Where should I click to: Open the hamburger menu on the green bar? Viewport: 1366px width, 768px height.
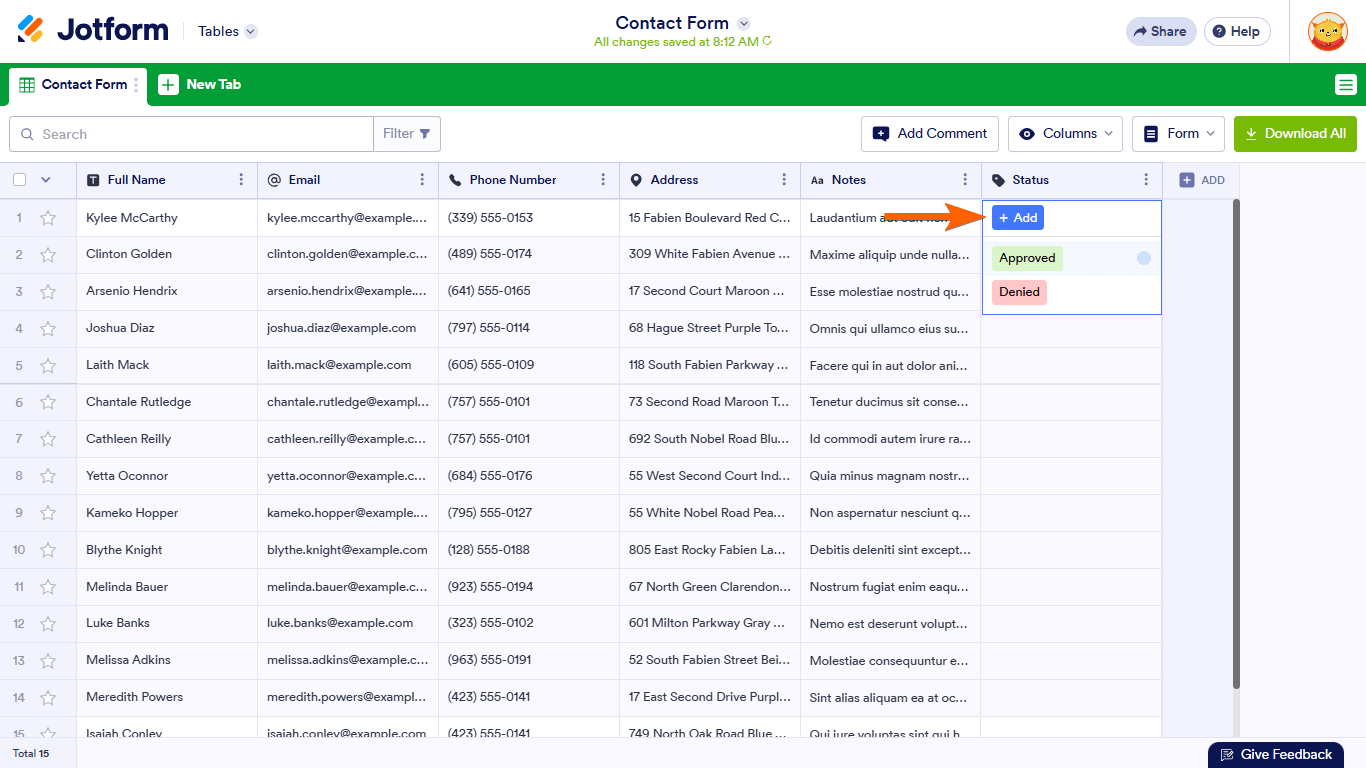tap(1346, 85)
